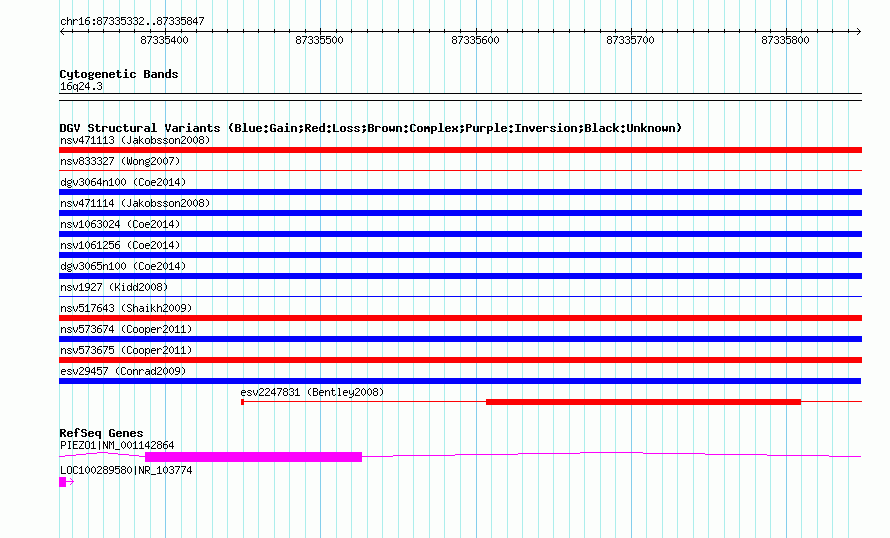
Task: Select the nsv471113 (Jakobsson2008) variant label
Action: (135, 140)
